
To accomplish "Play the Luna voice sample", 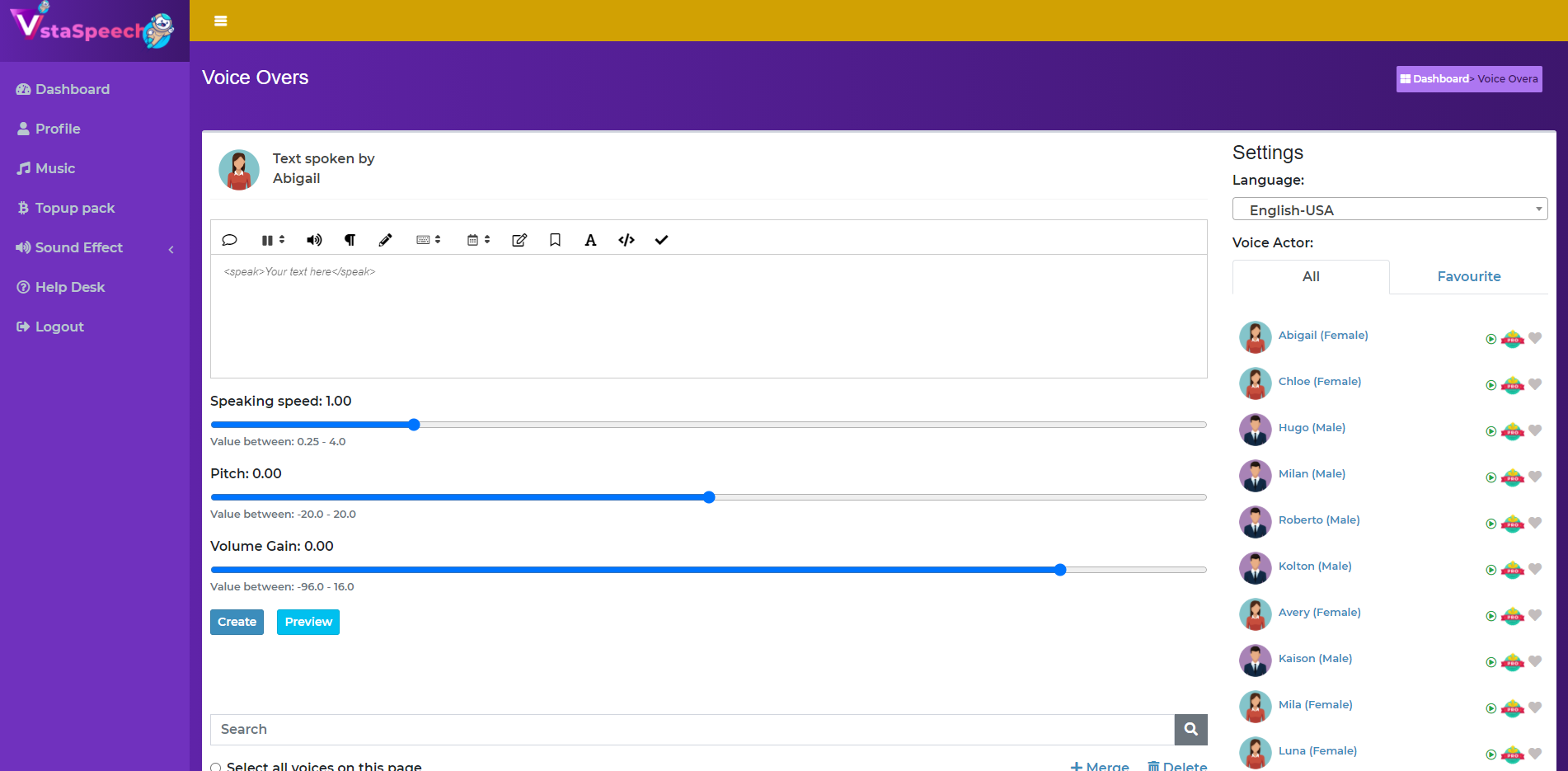I will click(x=1491, y=755).
